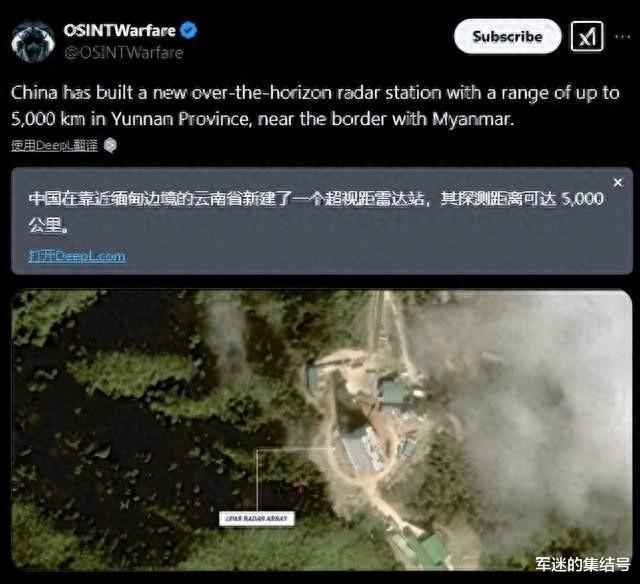Open the OSINTWarfare profile avatar
The height and width of the screenshot is (584, 640).
pyautogui.click(x=33, y=41)
